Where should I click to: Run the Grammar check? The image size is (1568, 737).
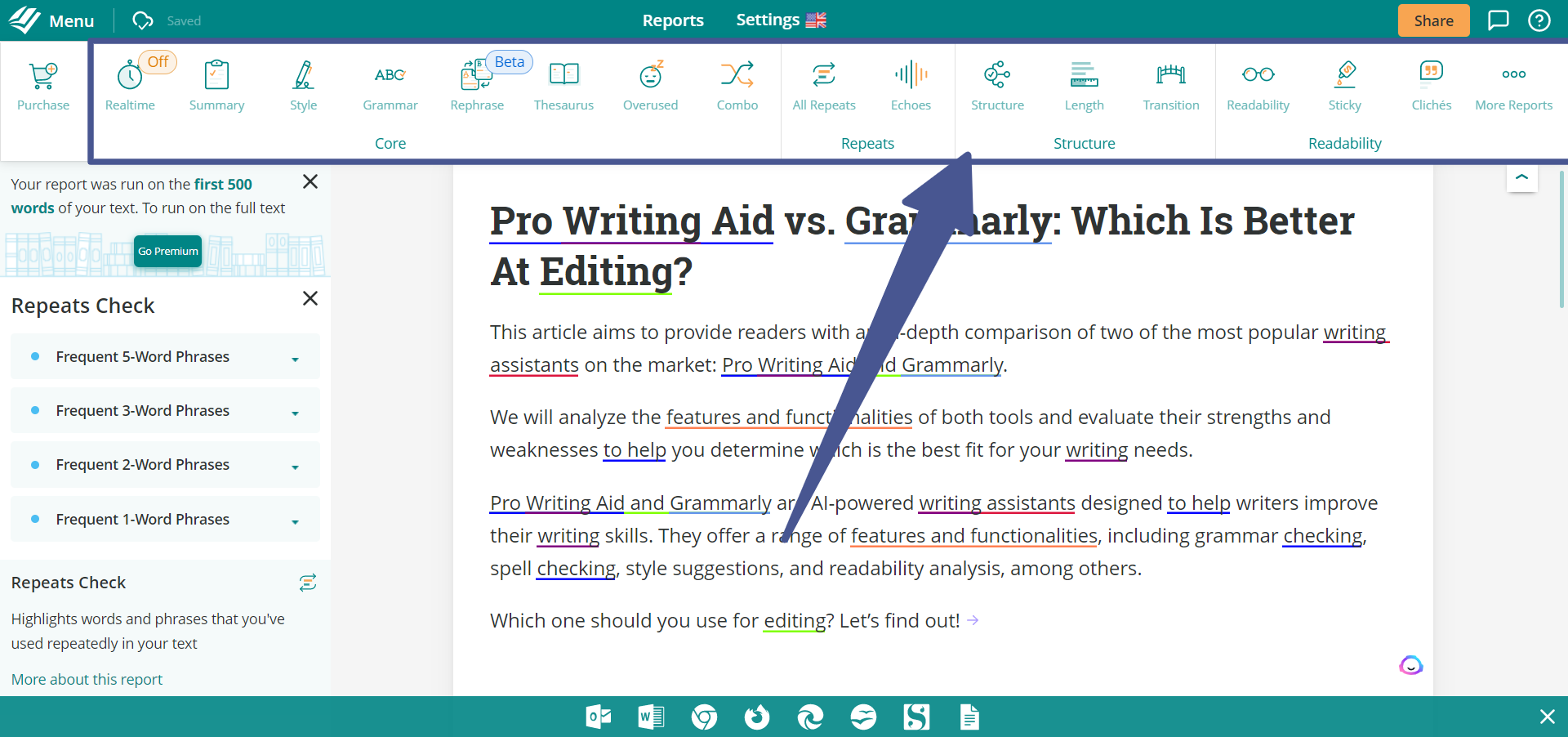click(x=390, y=85)
